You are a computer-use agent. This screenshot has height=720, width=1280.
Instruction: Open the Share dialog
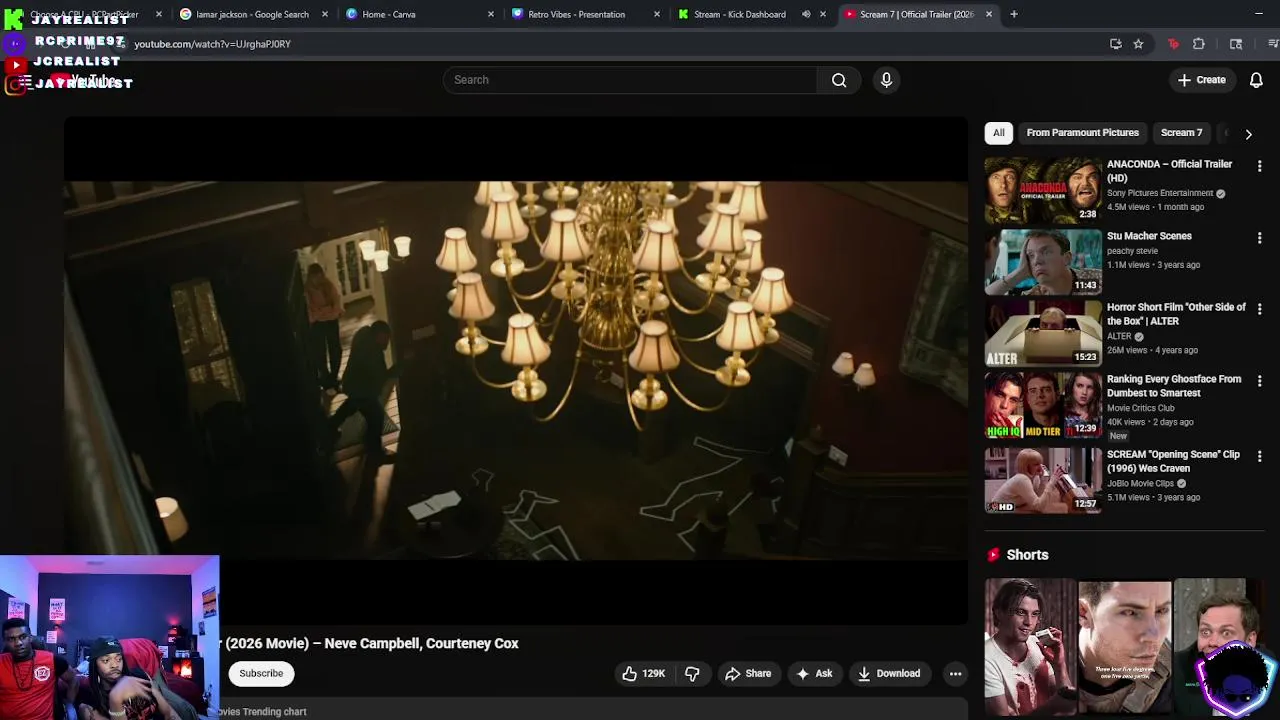point(748,673)
